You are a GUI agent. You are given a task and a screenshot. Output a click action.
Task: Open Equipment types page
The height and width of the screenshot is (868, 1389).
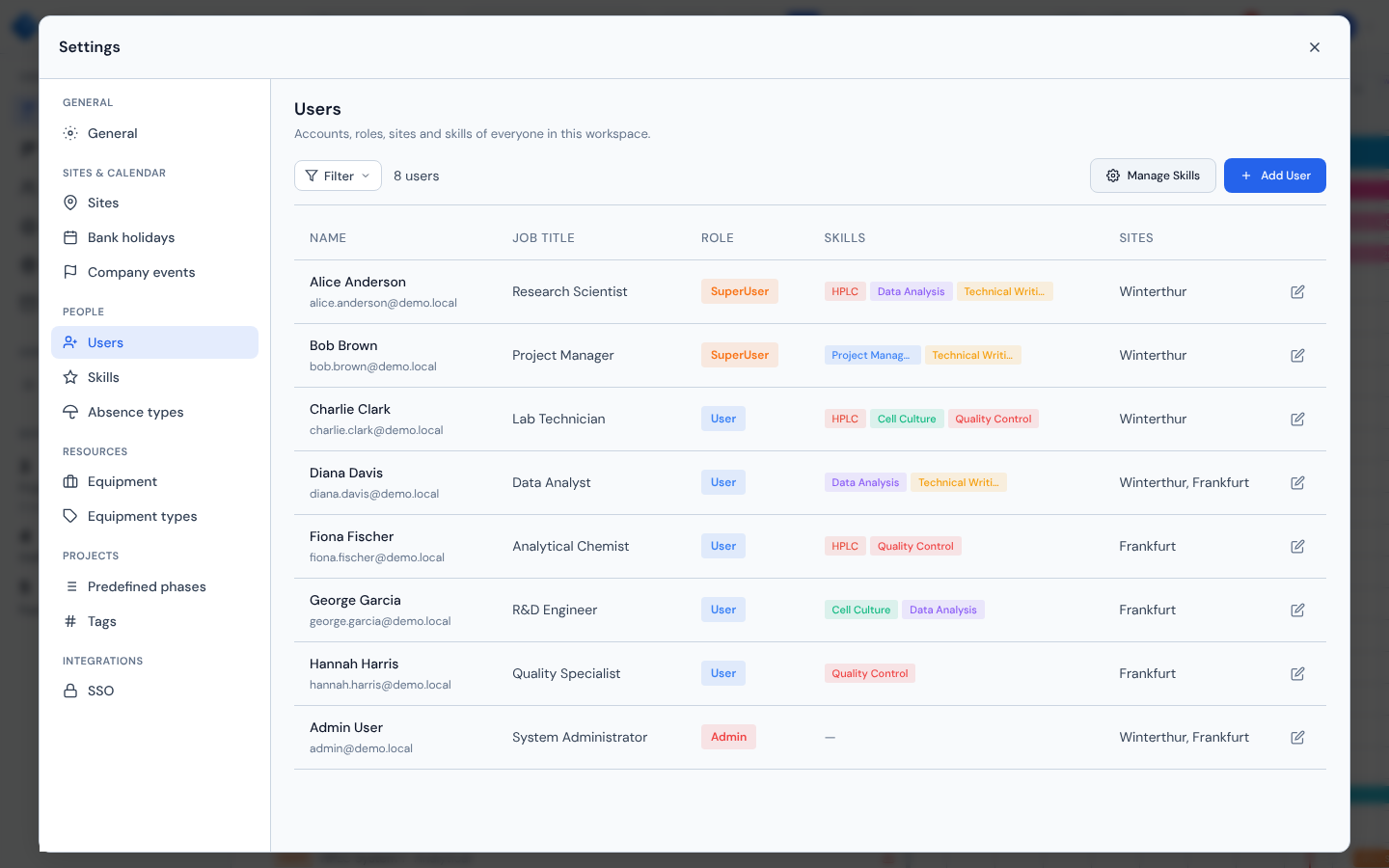(x=154, y=516)
